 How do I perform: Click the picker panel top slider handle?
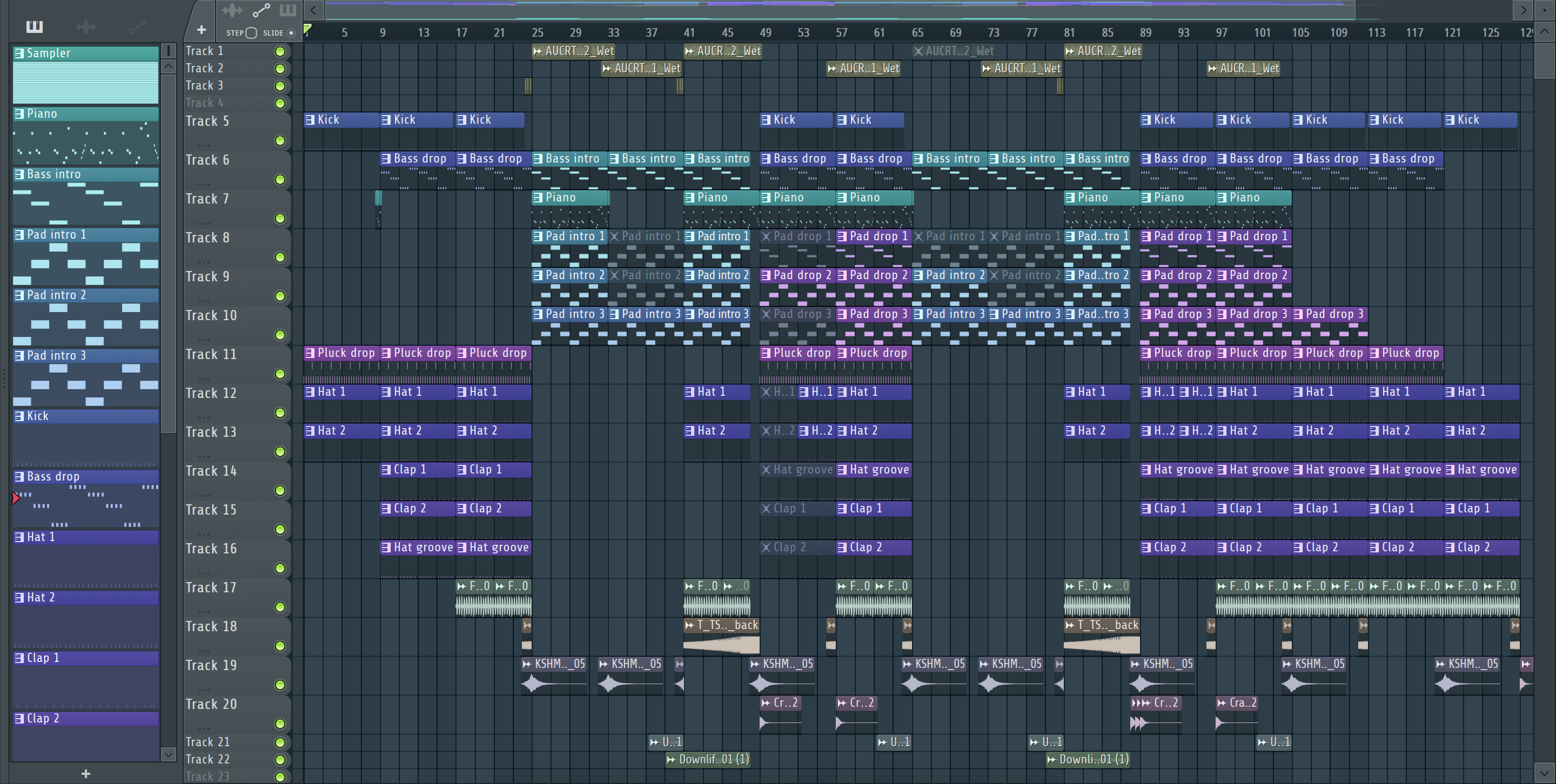tap(169, 51)
